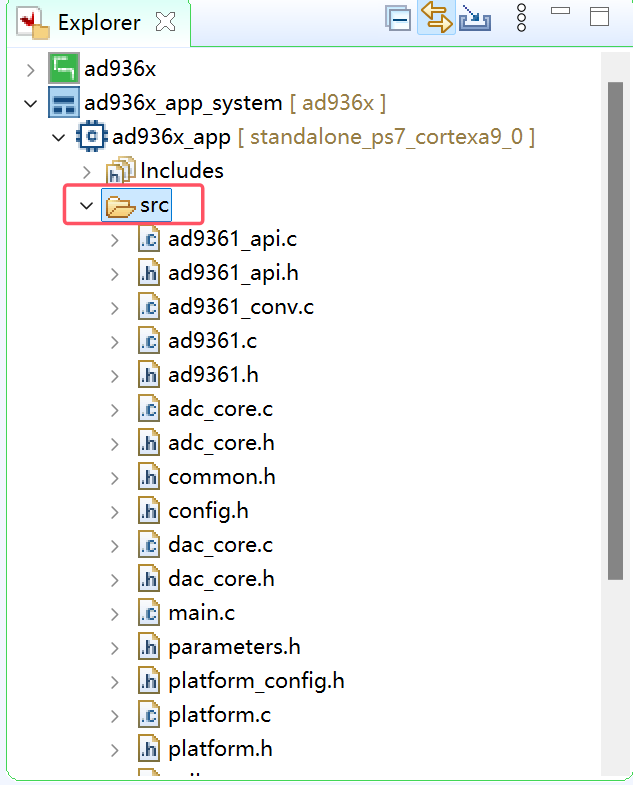633x785 pixels.
Task: Click the ad936x platform icon
Action: coord(64,68)
